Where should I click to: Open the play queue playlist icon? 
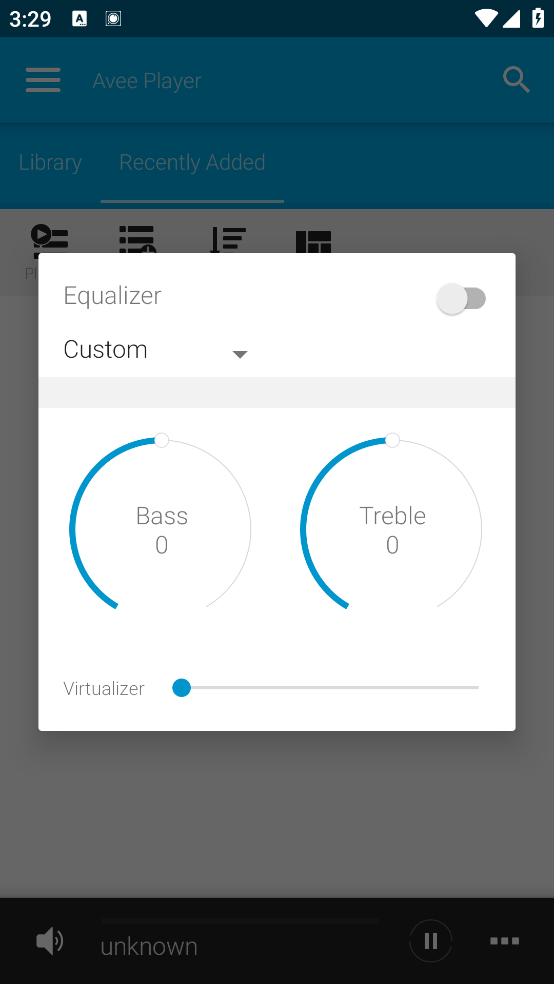tap(49, 239)
